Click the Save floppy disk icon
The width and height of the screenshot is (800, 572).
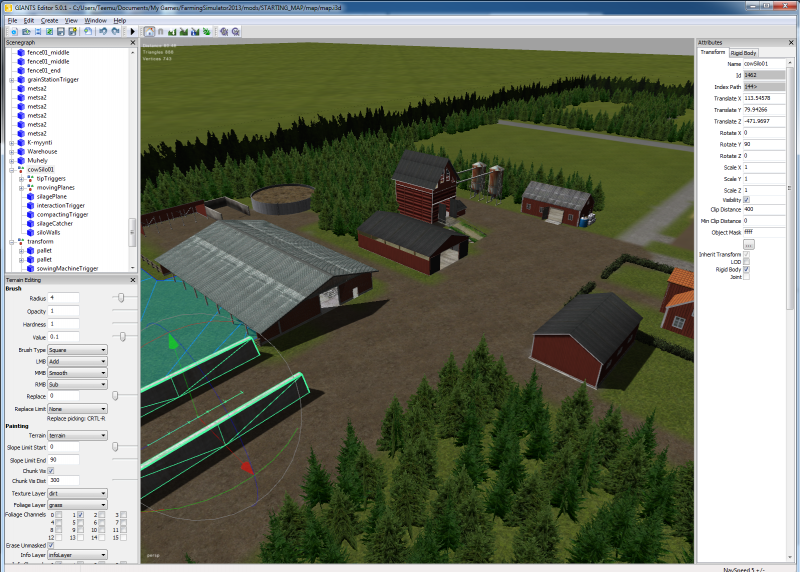click(x=61, y=32)
